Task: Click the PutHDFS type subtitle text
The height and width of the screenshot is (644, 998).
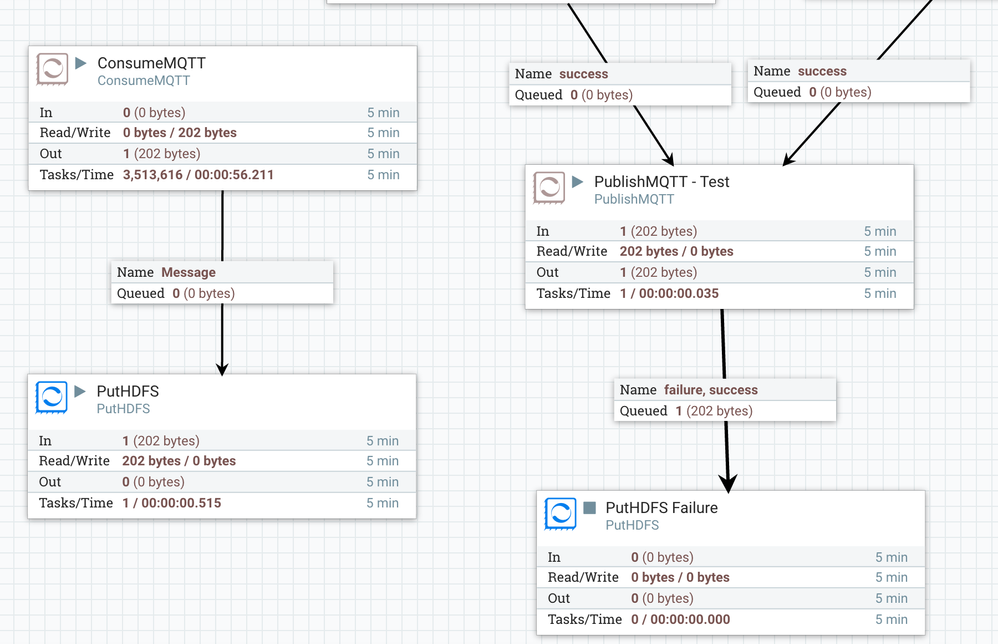Action: click(x=122, y=408)
